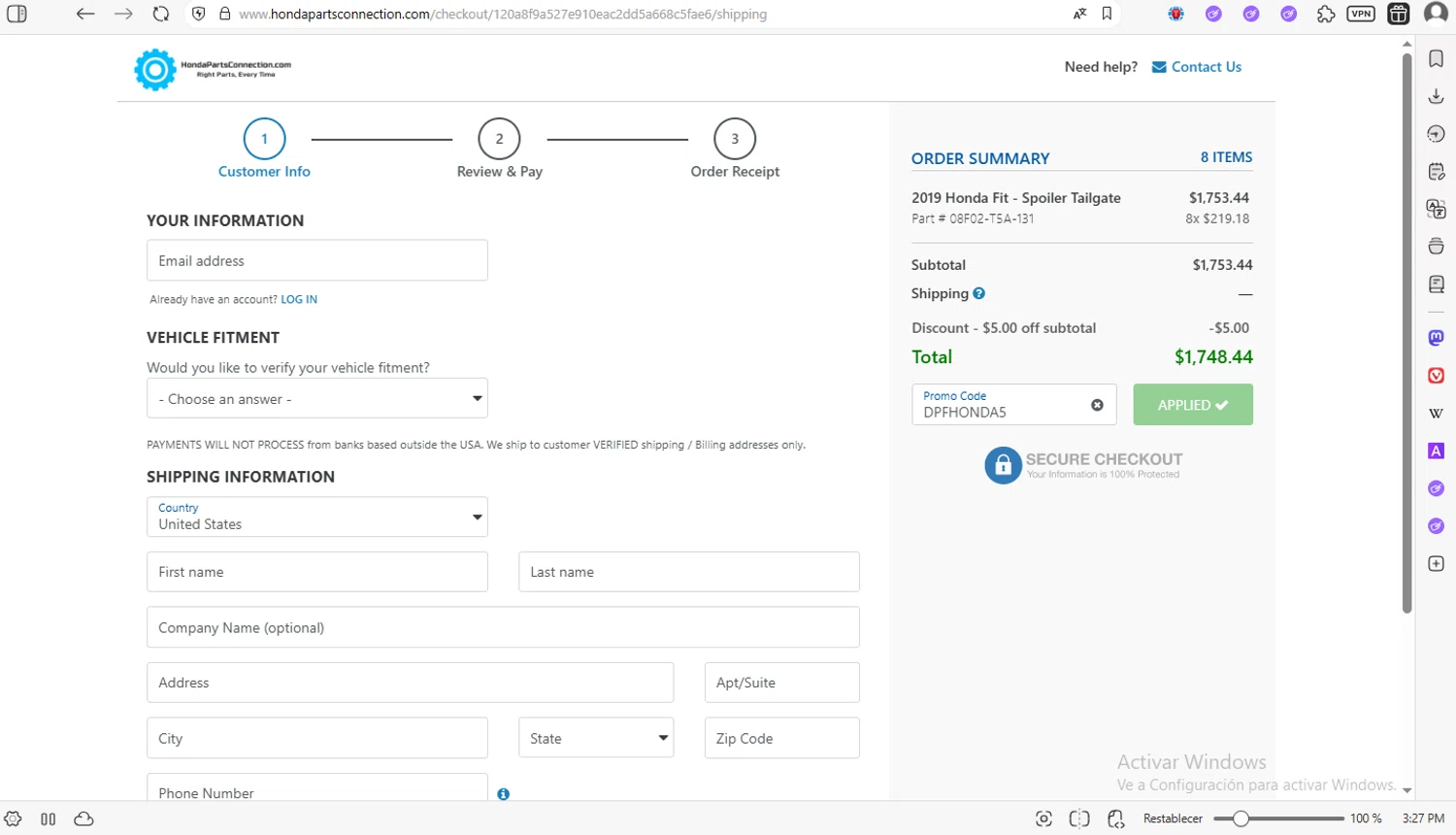Image resolution: width=1456 pixels, height=835 pixels.
Task: Click the address bar URL
Action: point(503,14)
